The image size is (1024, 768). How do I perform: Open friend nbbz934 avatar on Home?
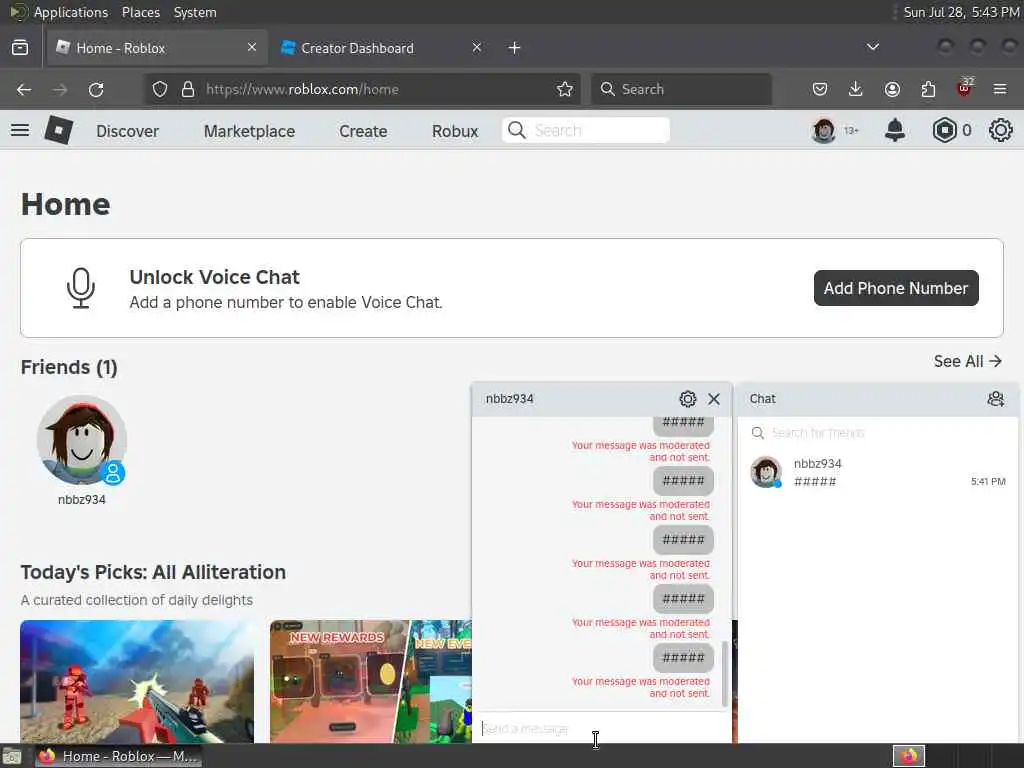point(82,440)
